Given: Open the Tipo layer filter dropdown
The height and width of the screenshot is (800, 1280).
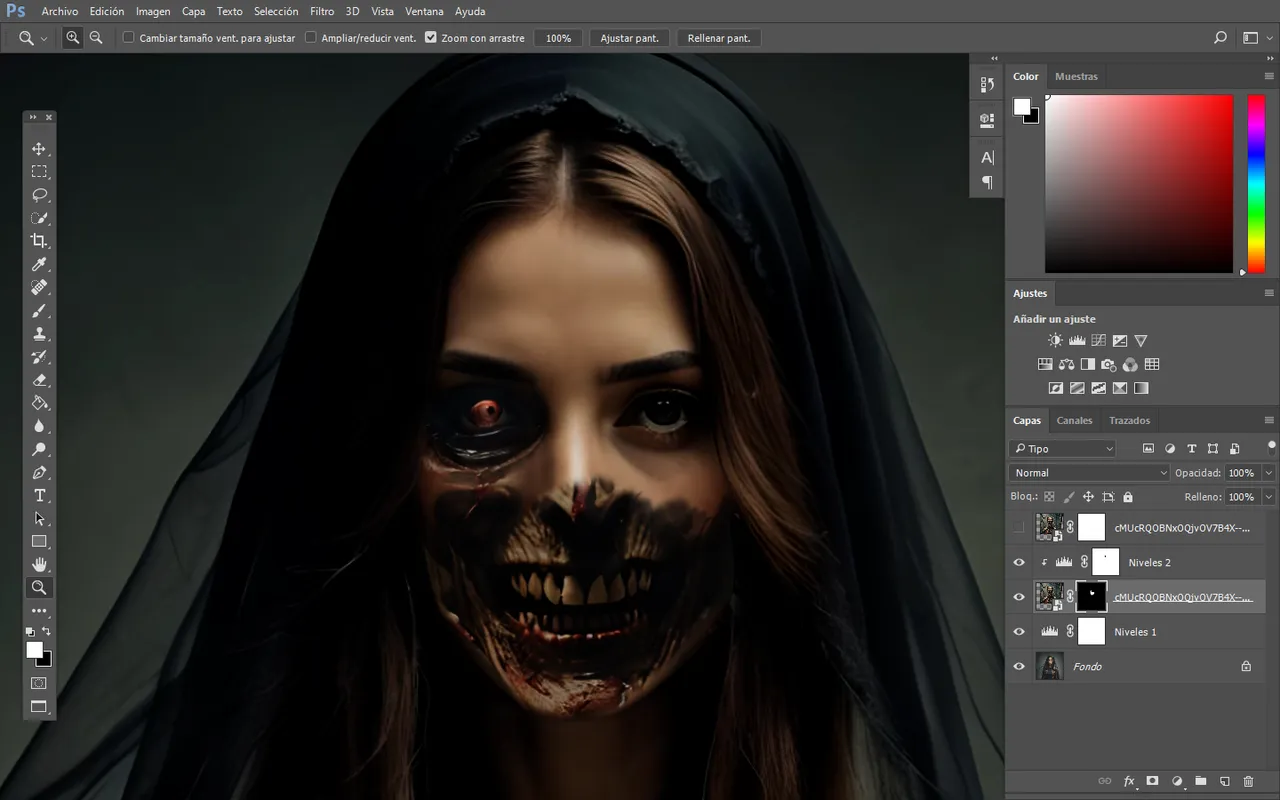Looking at the screenshot, I should 1062,449.
